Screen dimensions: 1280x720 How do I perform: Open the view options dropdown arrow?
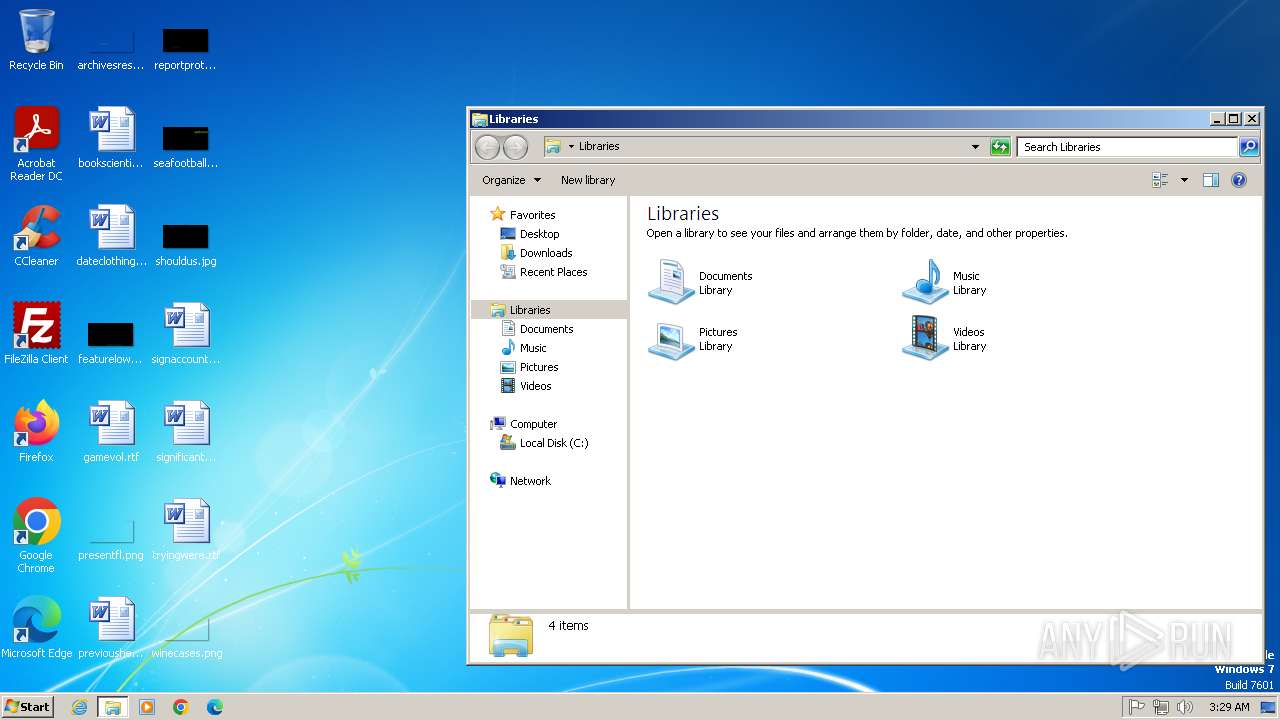1184,180
